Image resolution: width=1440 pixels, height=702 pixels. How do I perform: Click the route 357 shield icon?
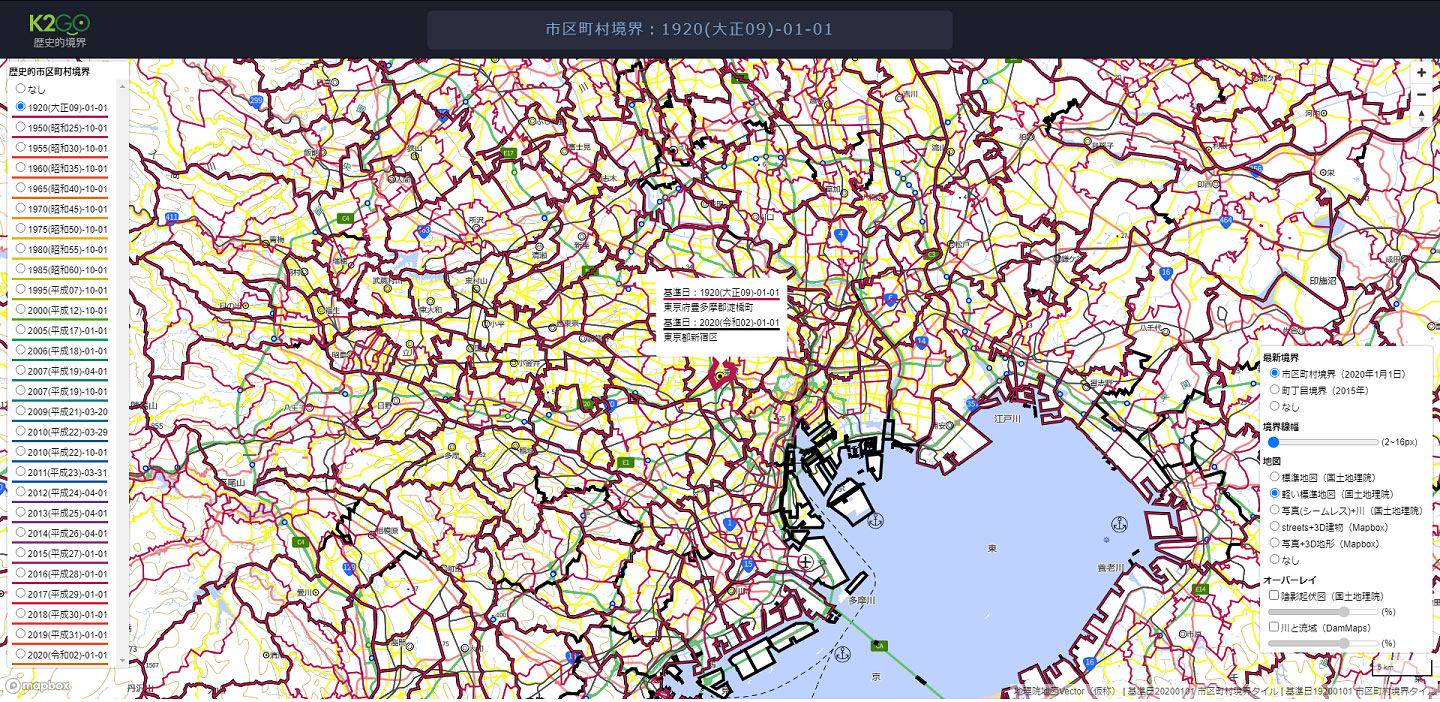(972, 403)
